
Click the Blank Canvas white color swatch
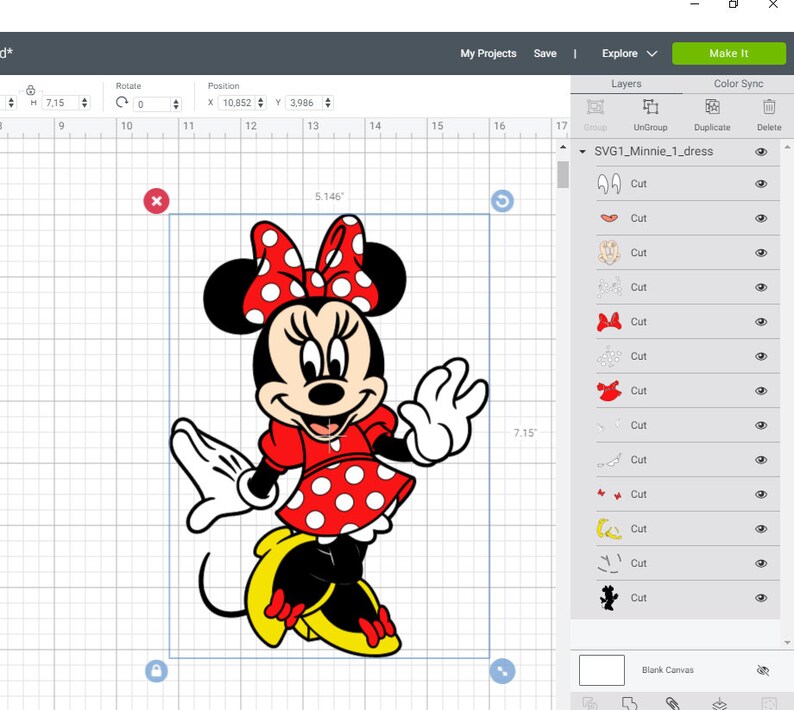(602, 670)
